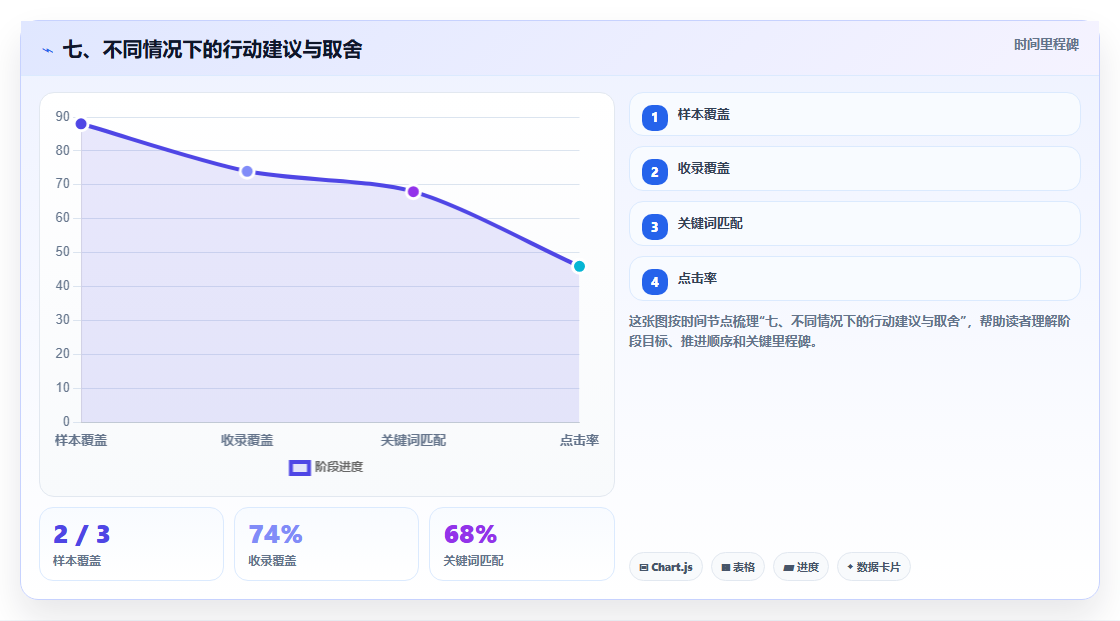This screenshot has width=1120, height=621.
Task: Click the 进度 tag
Action: [x=801, y=567]
